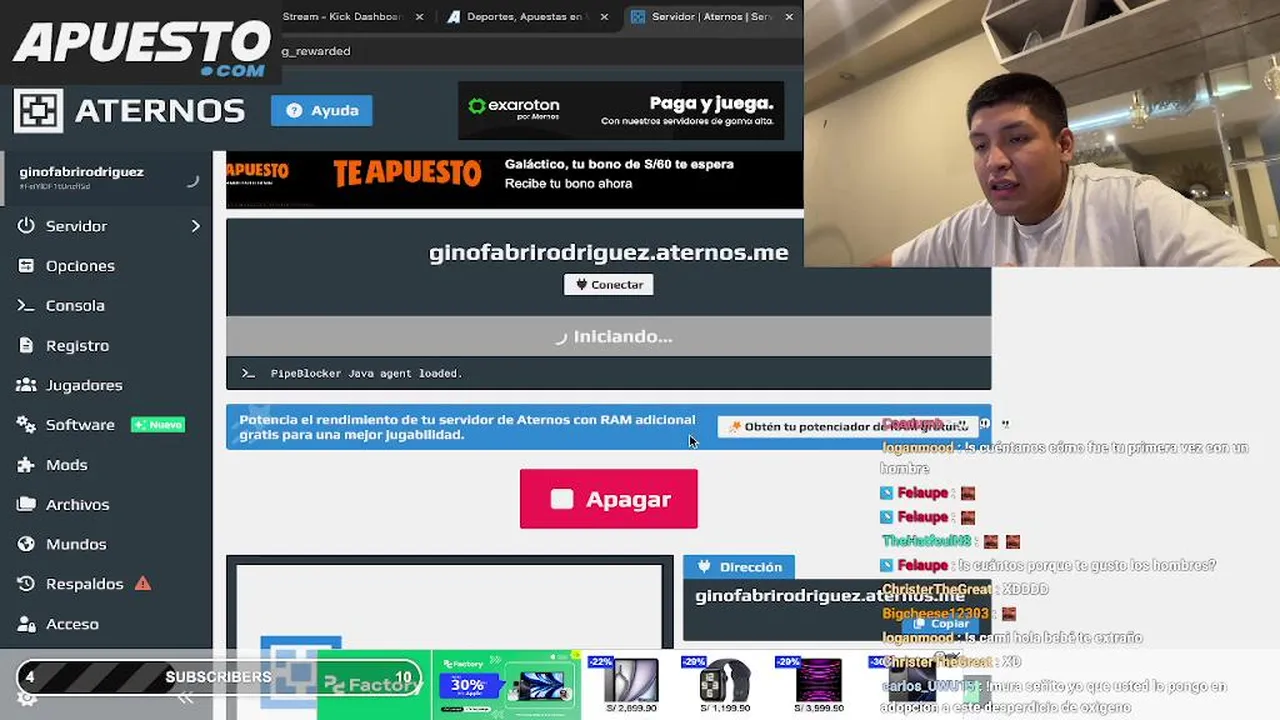Image resolution: width=1280 pixels, height=720 pixels.
Task: Click the console prompt icon in log line
Action: [x=248, y=374]
